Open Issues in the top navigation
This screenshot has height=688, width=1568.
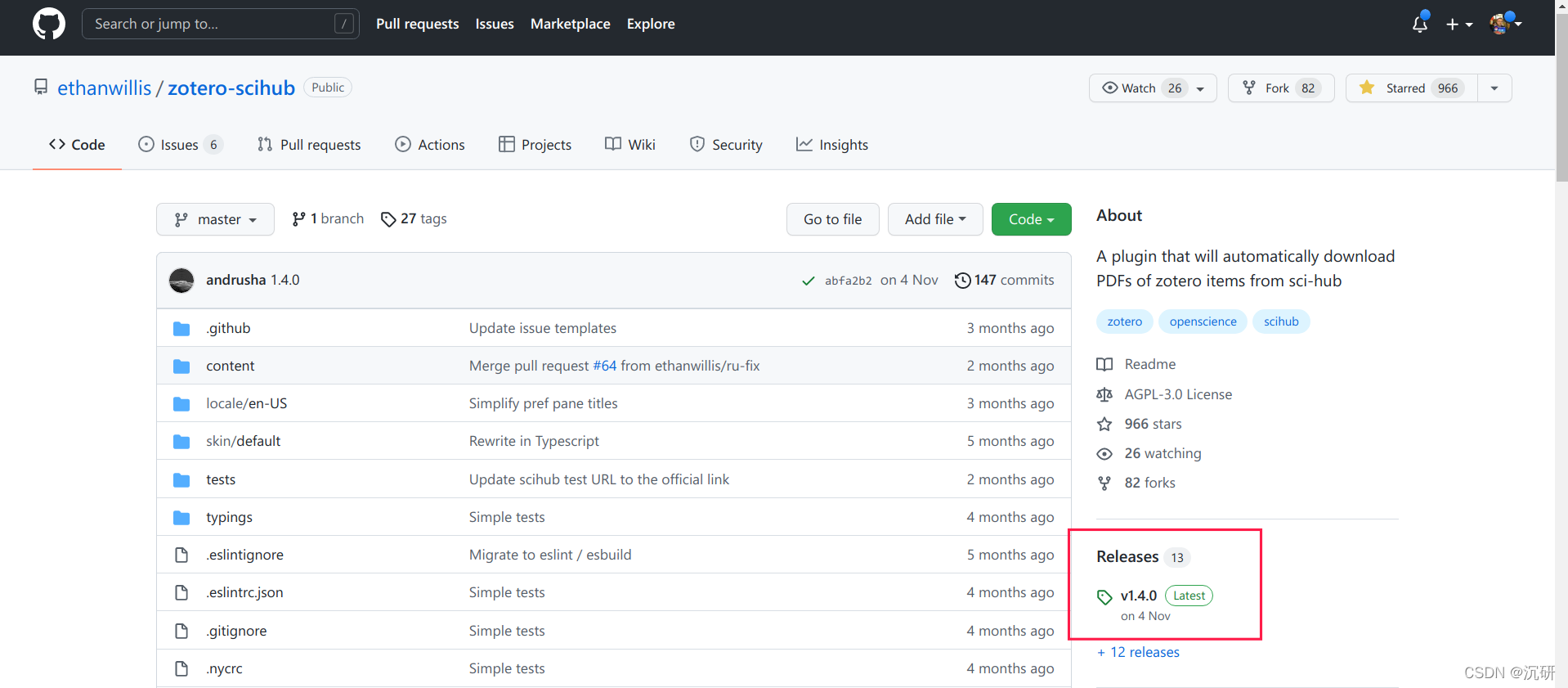(x=495, y=24)
